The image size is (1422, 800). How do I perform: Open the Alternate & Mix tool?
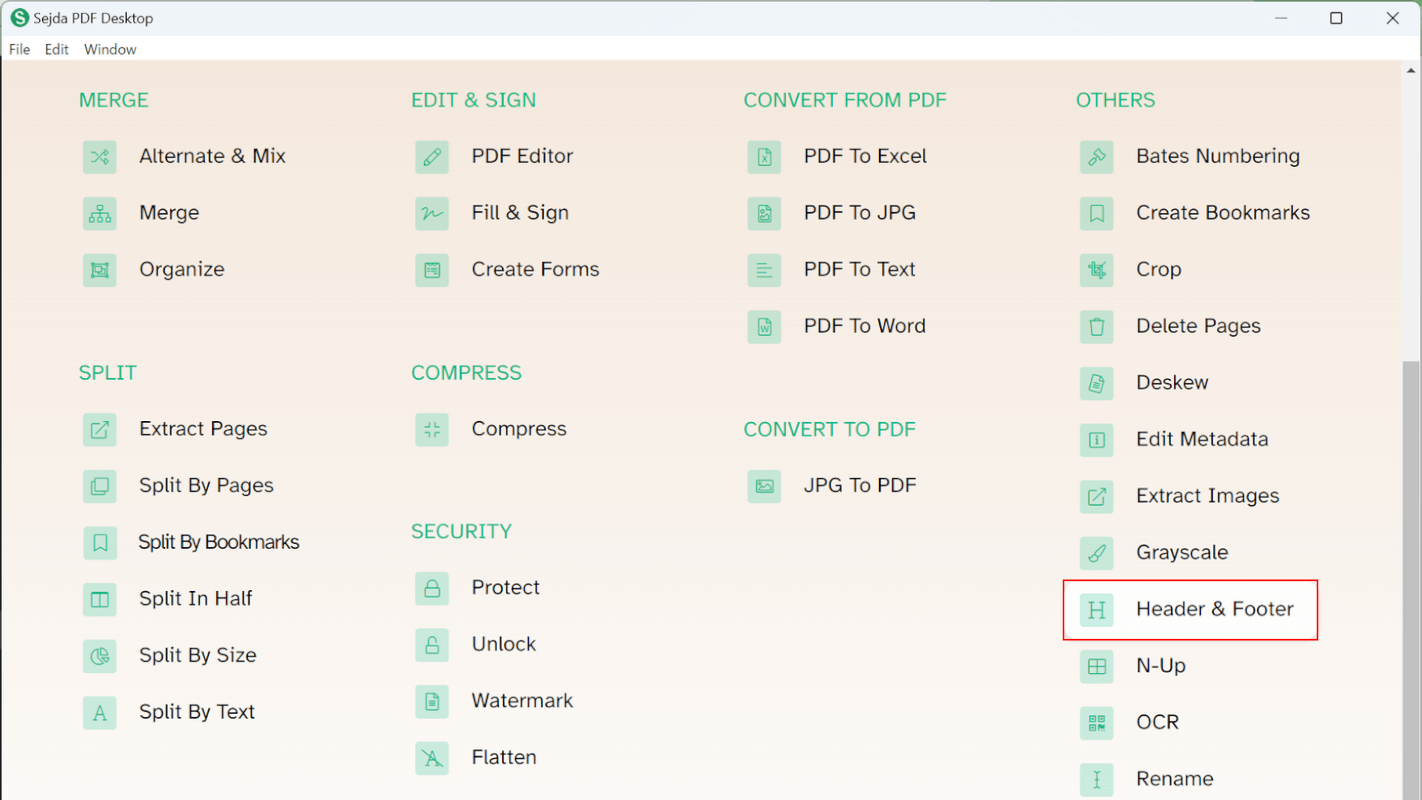[212, 156]
